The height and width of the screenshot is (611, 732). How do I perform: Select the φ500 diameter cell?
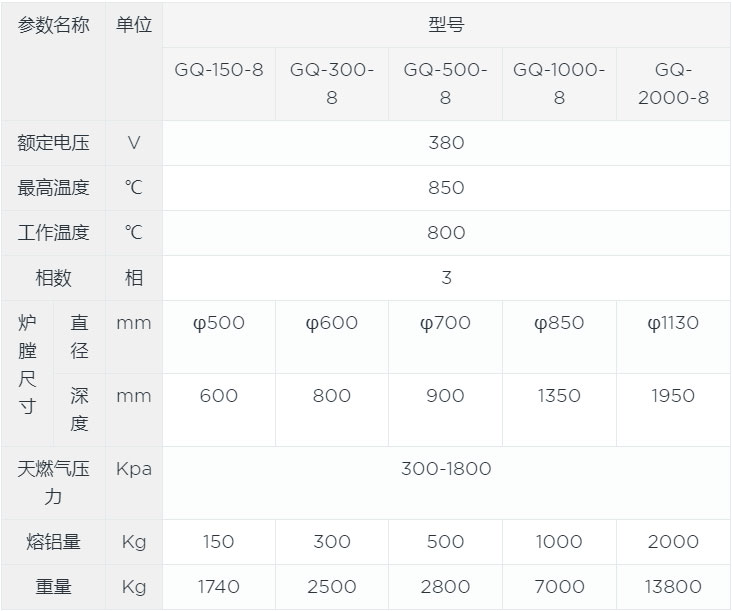click(218, 323)
